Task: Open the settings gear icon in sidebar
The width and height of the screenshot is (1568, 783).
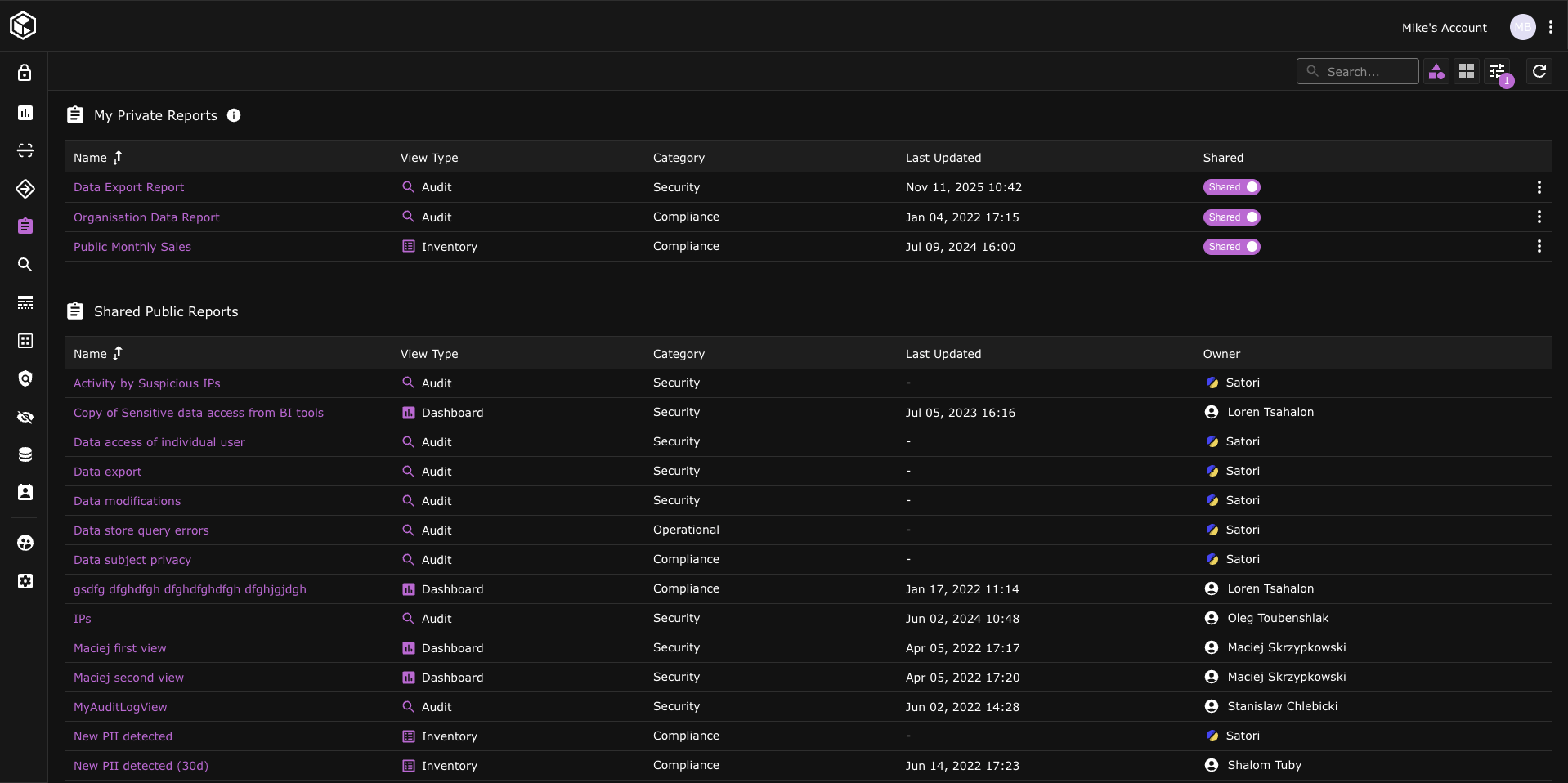Action: point(25,581)
